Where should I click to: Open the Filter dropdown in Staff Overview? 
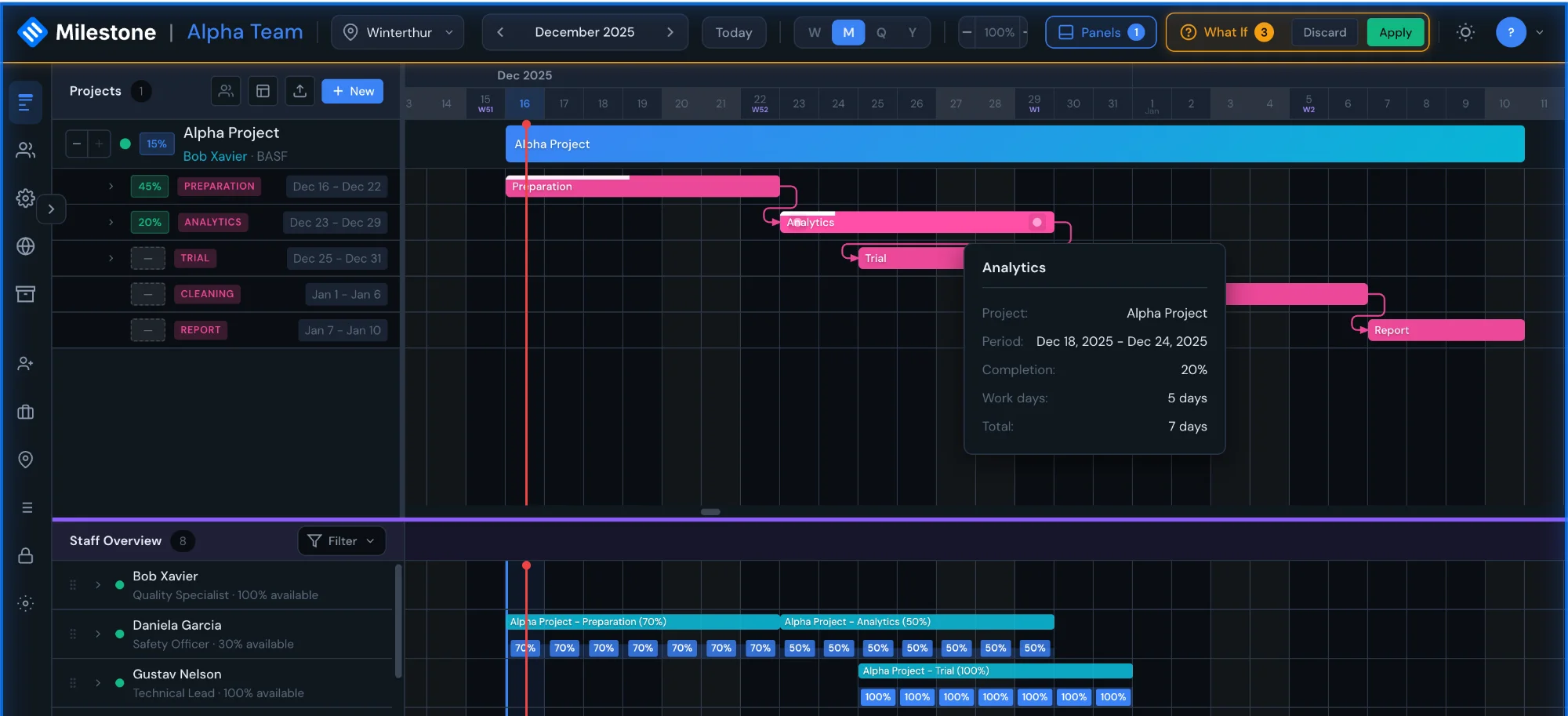click(x=341, y=541)
